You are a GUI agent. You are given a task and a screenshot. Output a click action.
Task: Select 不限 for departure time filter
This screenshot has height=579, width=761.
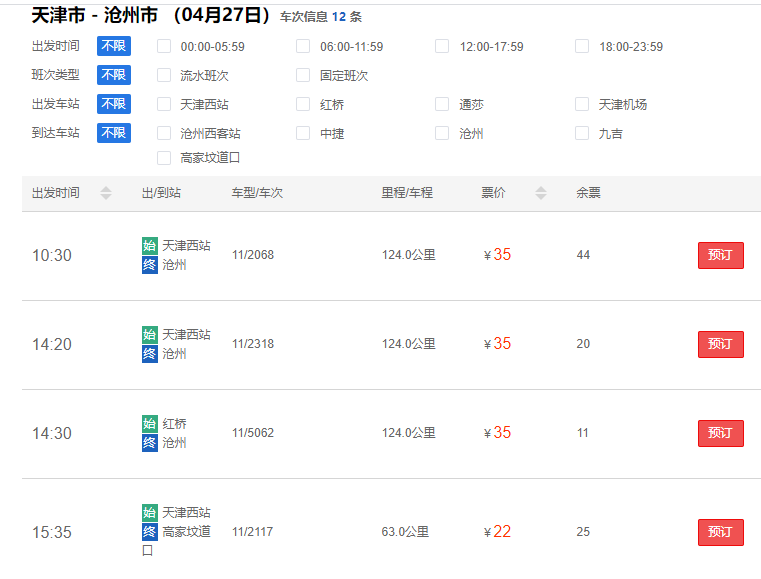[x=113, y=46]
